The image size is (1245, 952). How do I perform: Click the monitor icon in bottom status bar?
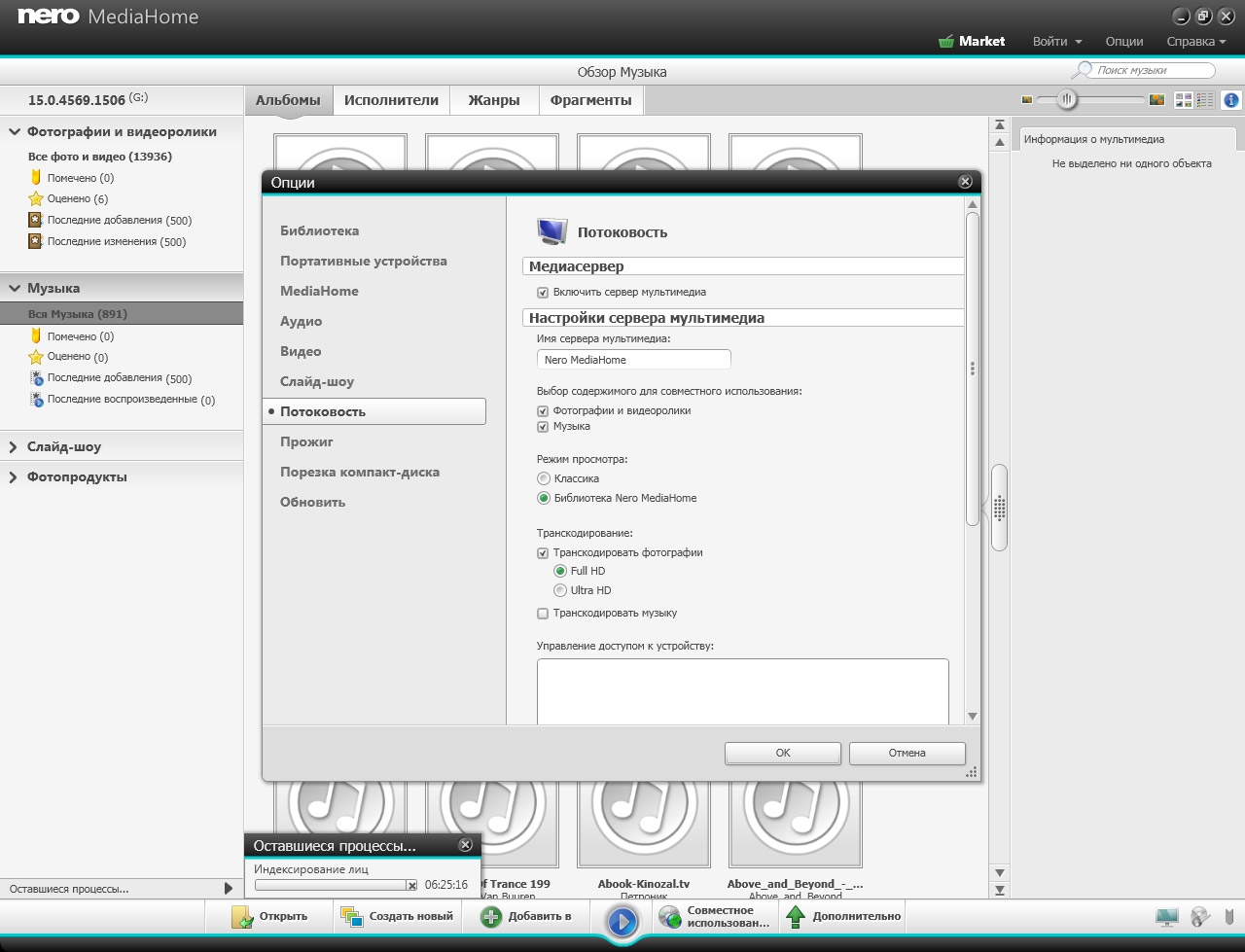pos(1166,916)
